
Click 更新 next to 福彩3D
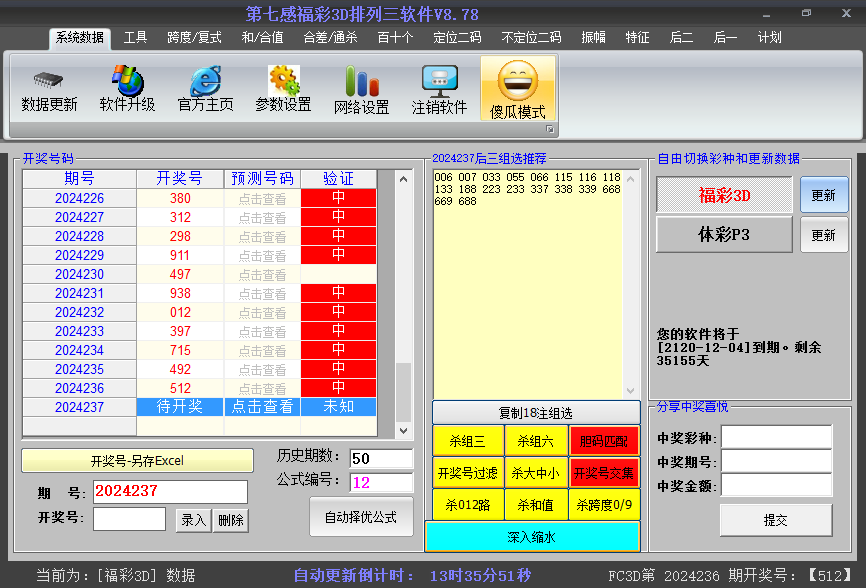(x=823, y=195)
